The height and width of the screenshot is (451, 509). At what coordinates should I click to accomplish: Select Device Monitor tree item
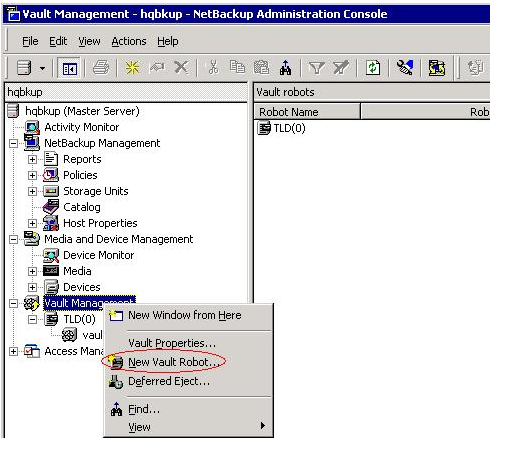pyautogui.click(x=98, y=255)
